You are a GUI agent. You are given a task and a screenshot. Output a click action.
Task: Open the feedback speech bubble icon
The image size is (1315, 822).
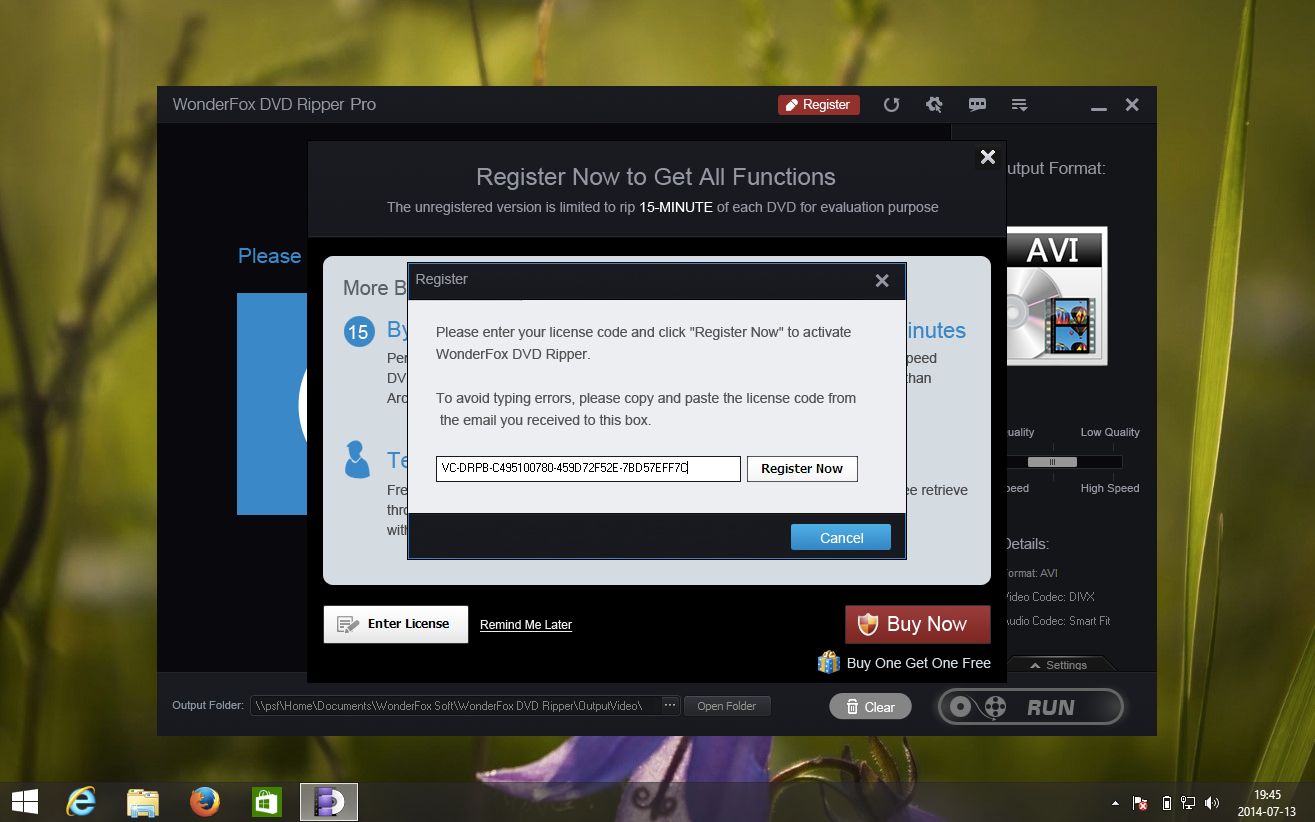(977, 105)
